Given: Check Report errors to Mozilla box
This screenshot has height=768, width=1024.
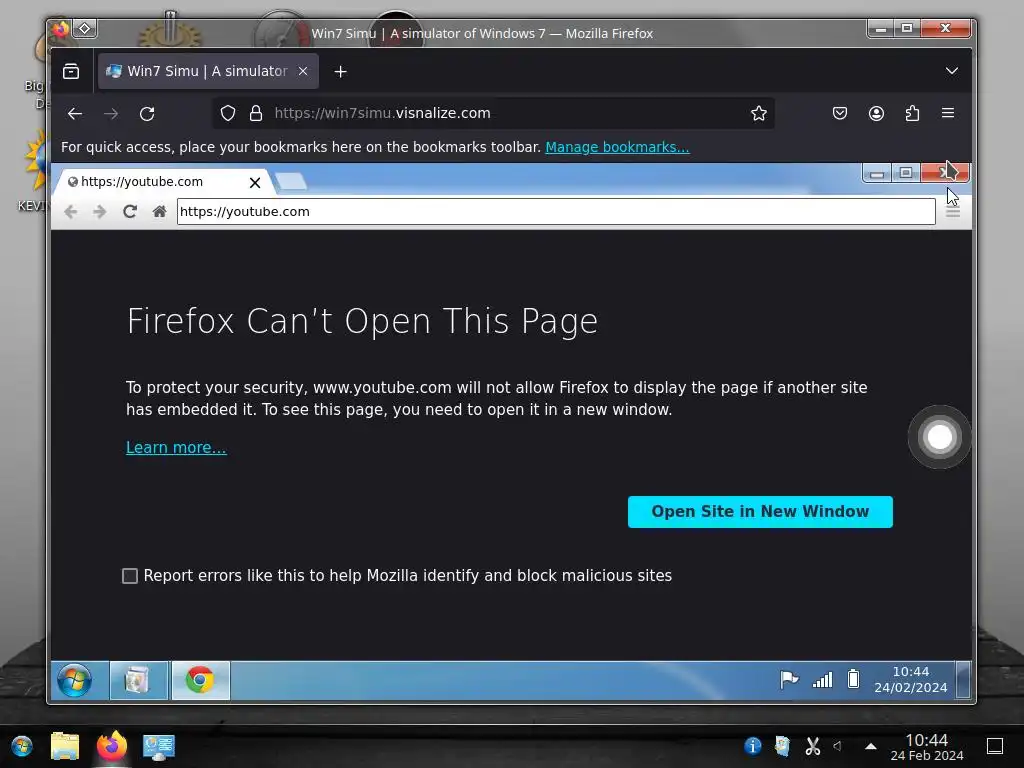Looking at the screenshot, I should click(x=130, y=576).
